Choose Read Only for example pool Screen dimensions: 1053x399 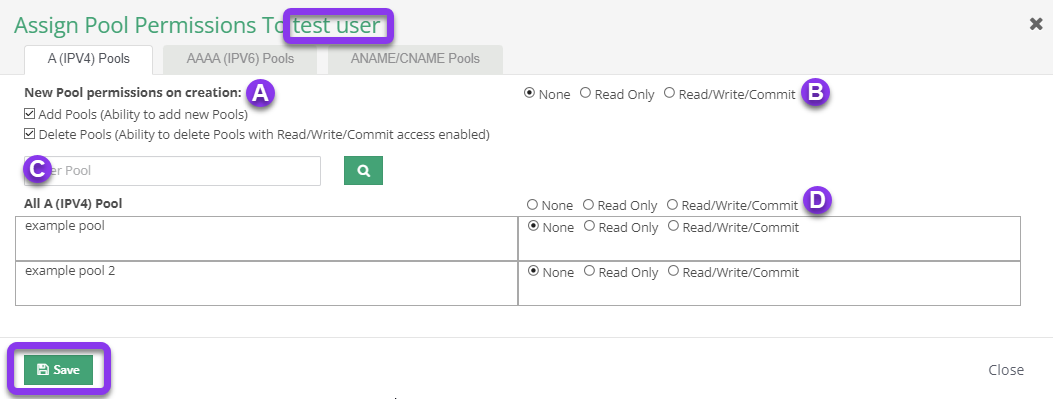tap(590, 226)
